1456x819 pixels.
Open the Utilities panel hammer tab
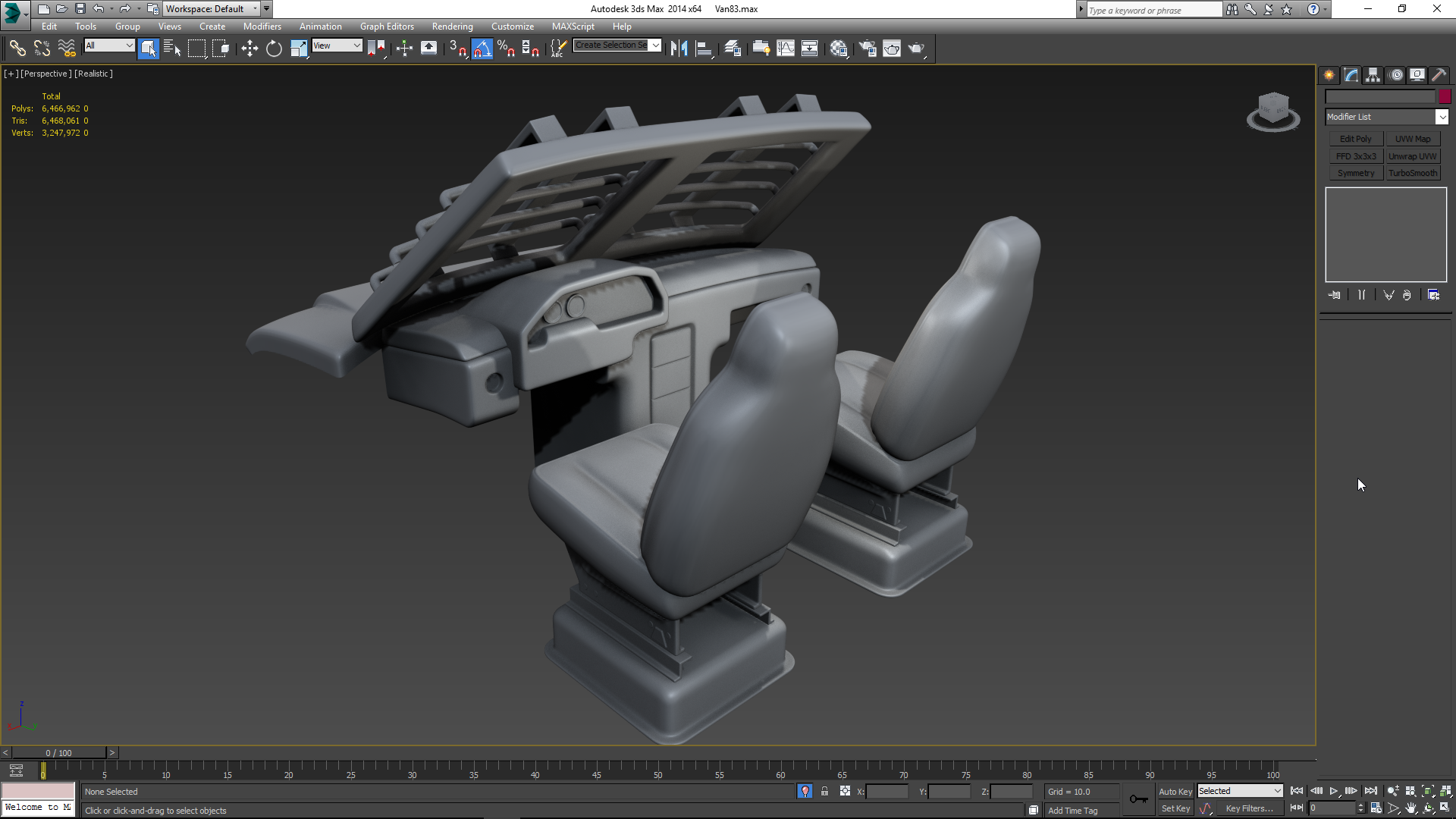tap(1439, 75)
